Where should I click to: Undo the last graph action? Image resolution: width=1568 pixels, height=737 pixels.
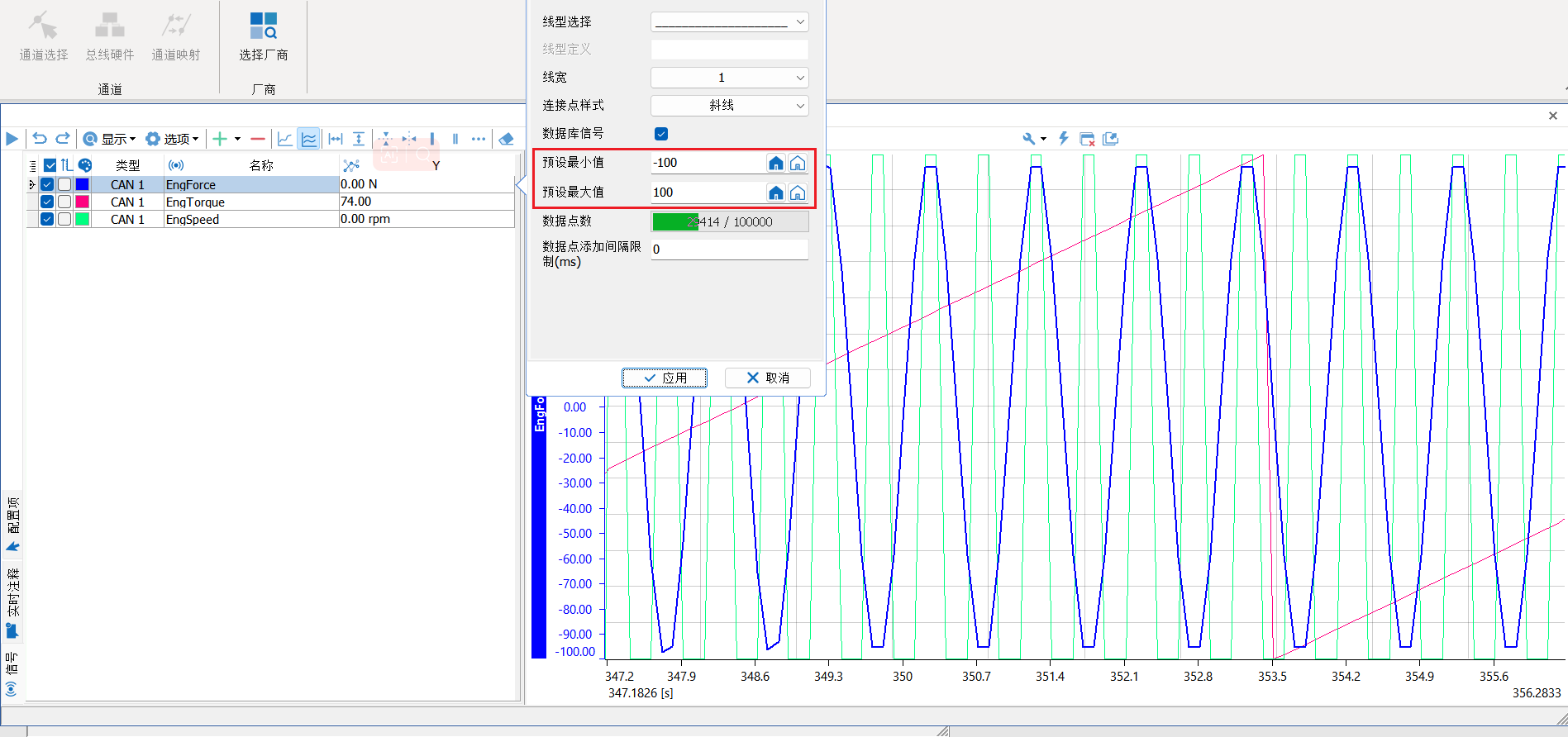pos(40,139)
